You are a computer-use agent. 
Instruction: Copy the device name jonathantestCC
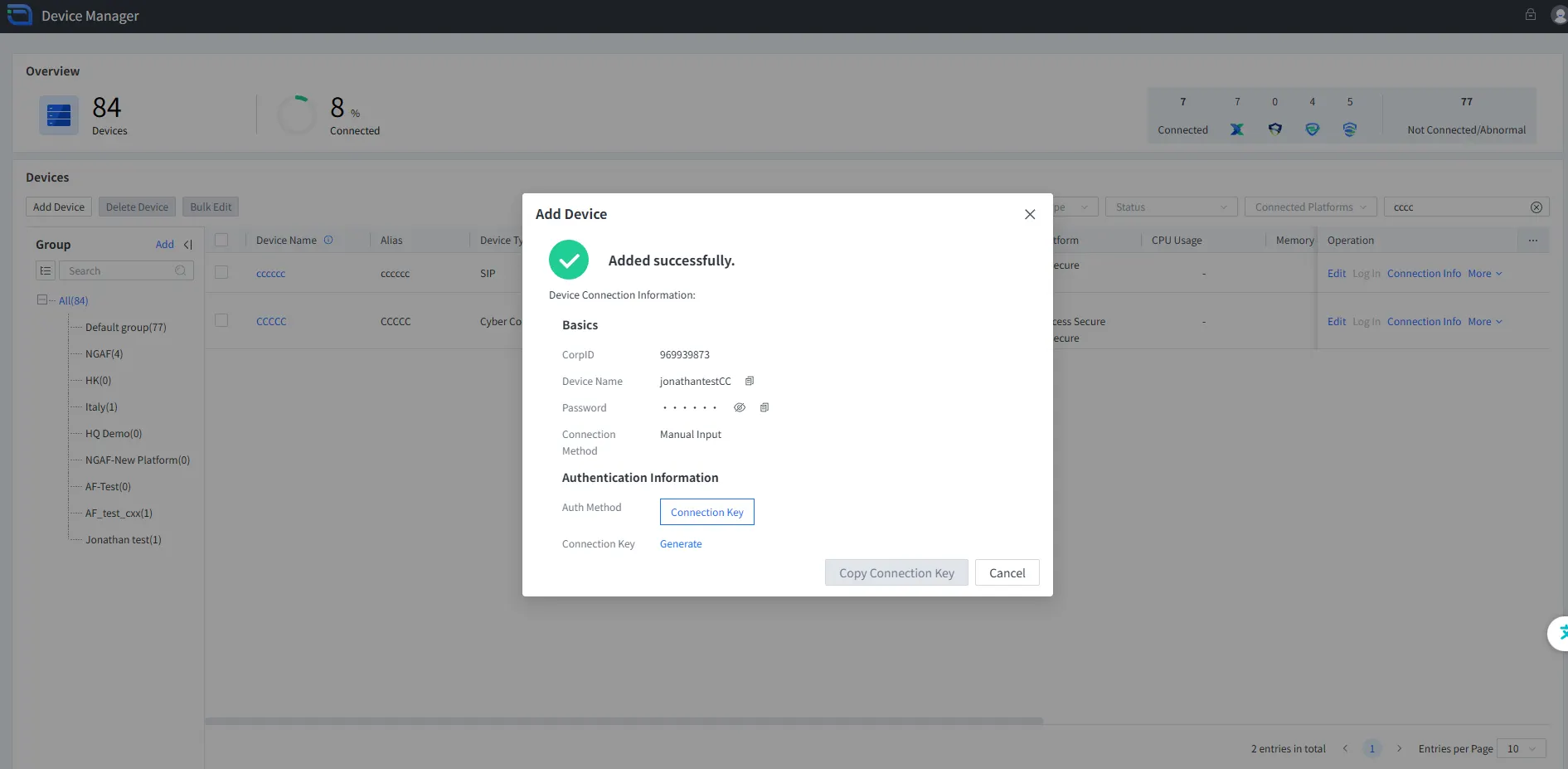(750, 382)
